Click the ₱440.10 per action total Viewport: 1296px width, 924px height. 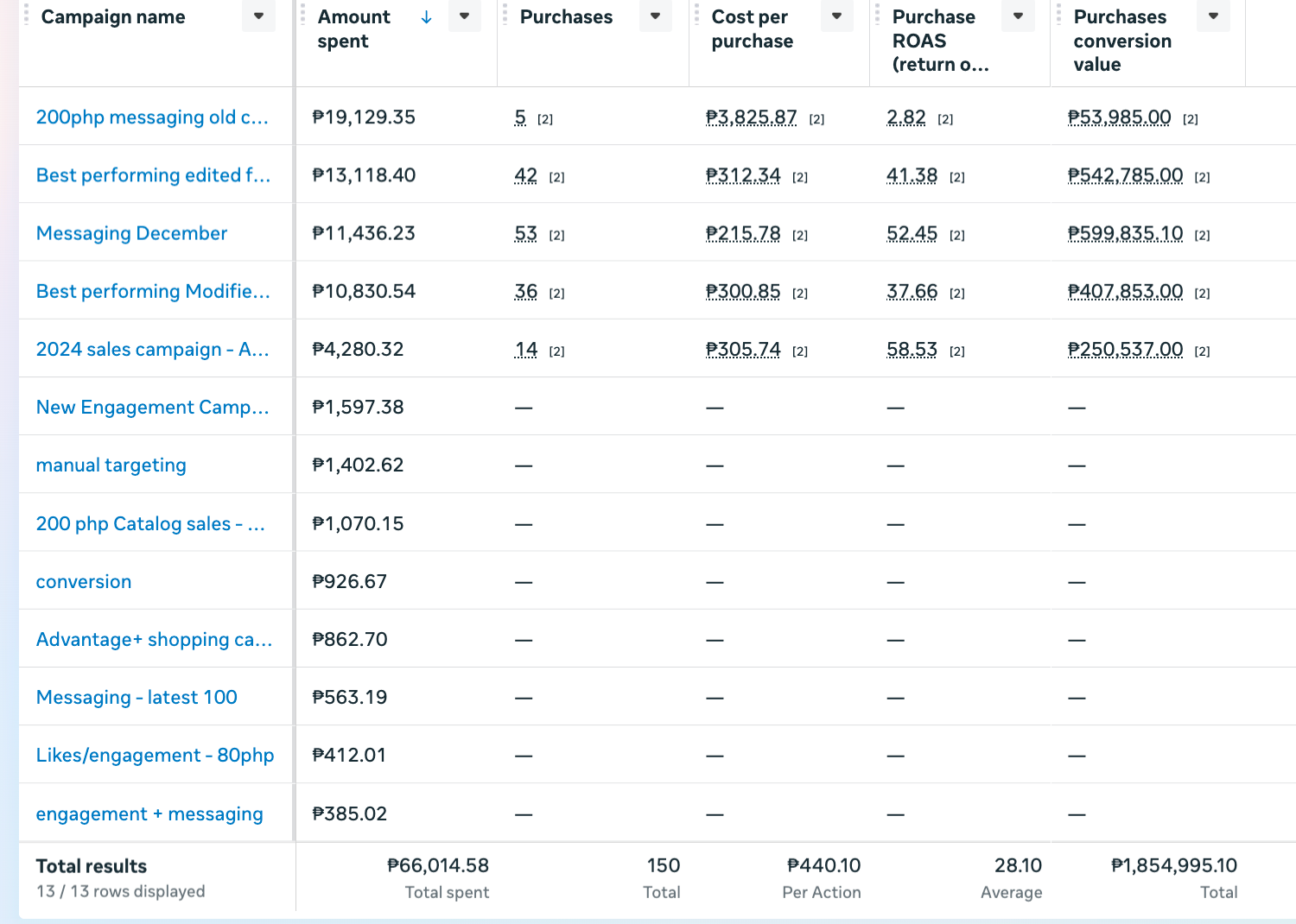[824, 865]
